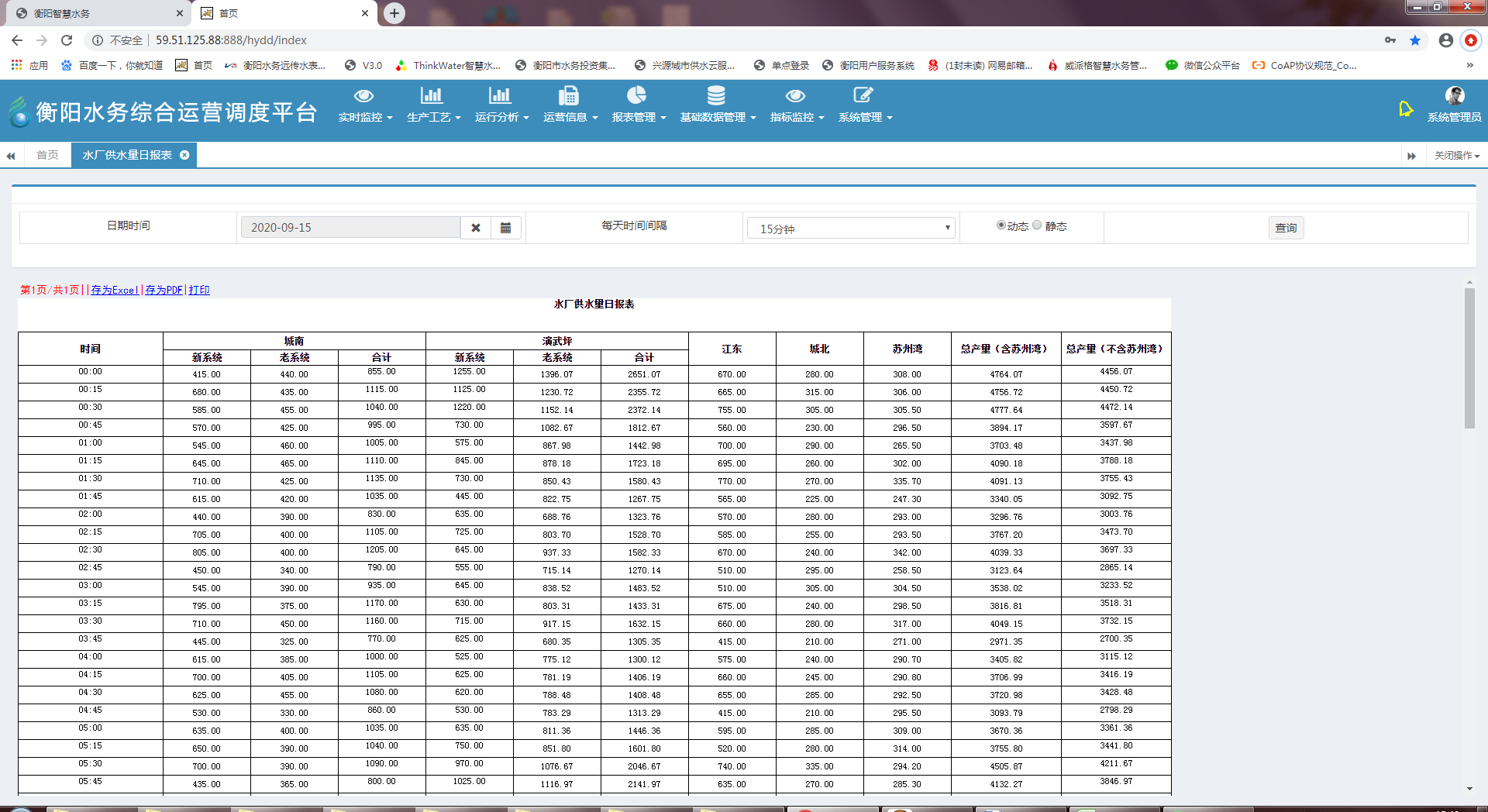Click the notification bell icon
Screen dimensions: 1488x812
1405,109
